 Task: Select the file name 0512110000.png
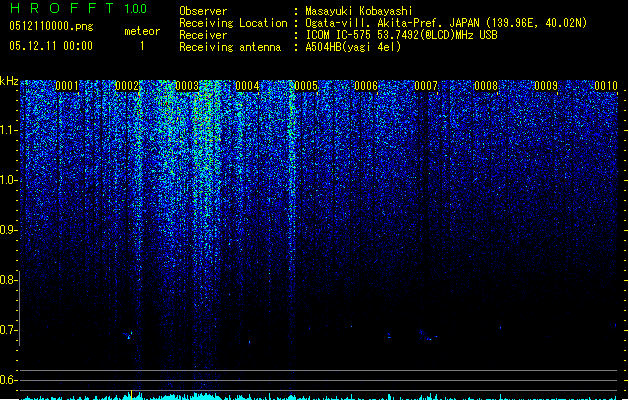point(51,27)
